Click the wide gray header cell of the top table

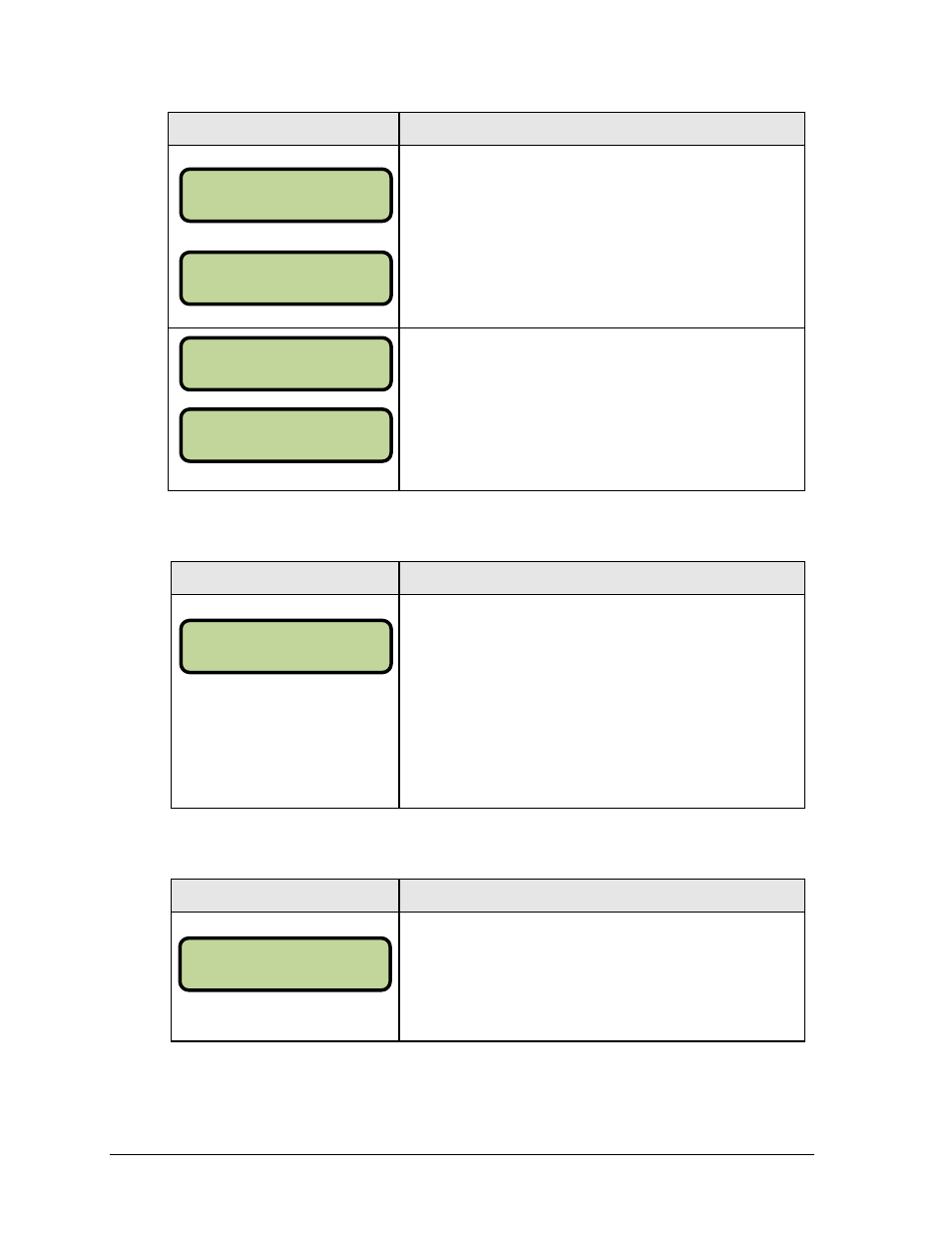click(x=602, y=129)
